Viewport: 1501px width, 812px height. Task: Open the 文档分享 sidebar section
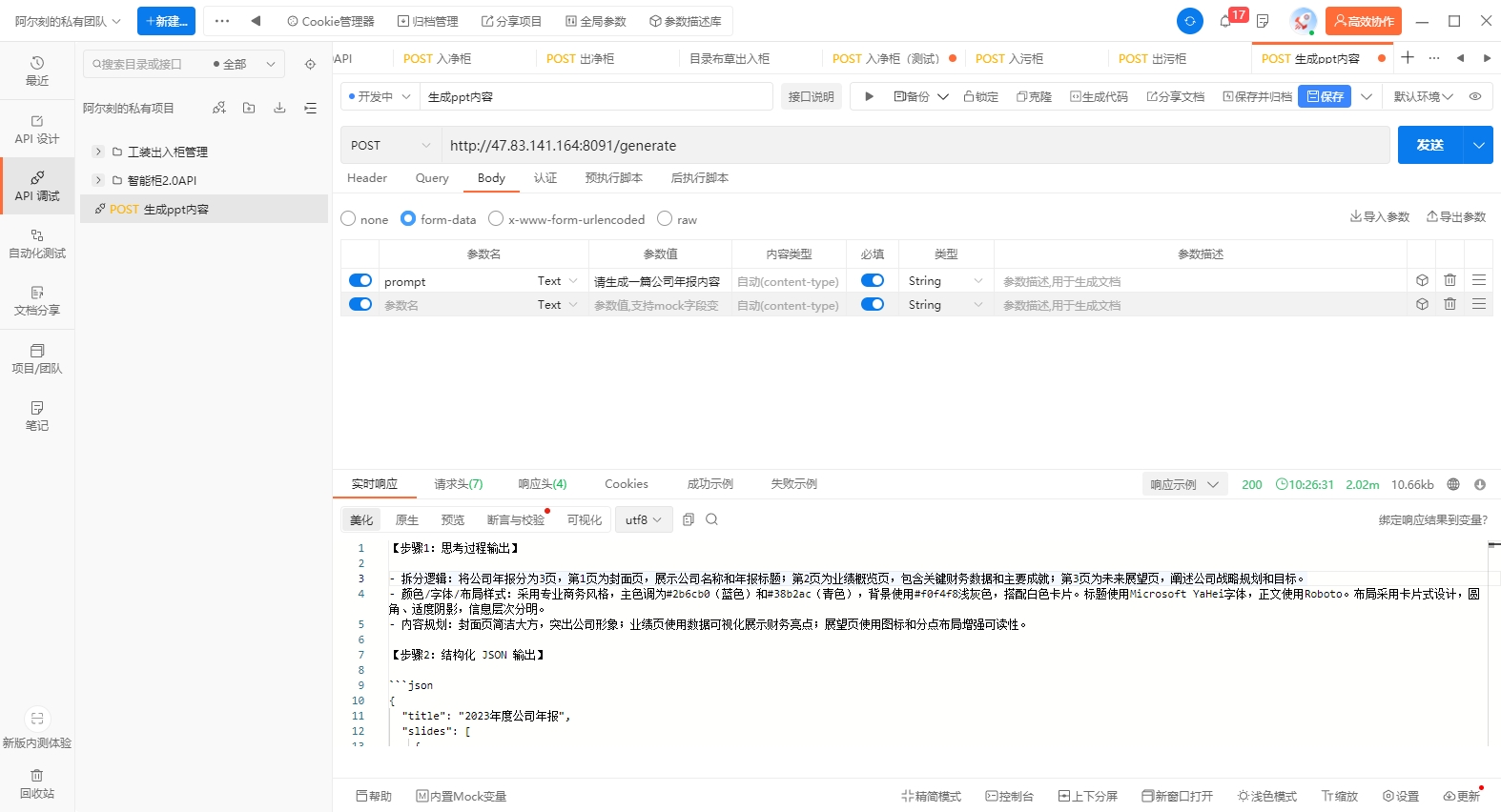(x=37, y=301)
